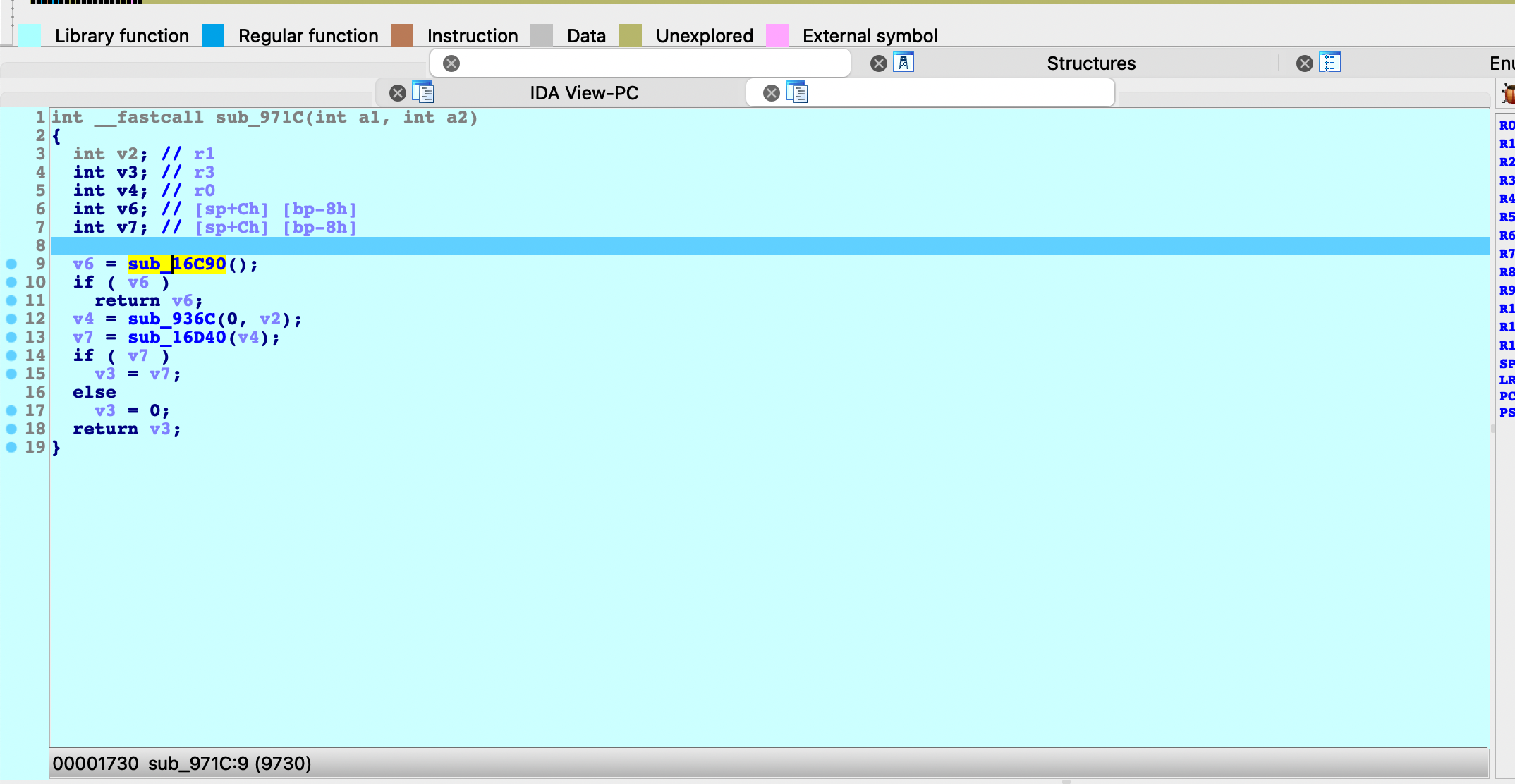
Task: Click the Structures tab icon
Action: (x=903, y=63)
